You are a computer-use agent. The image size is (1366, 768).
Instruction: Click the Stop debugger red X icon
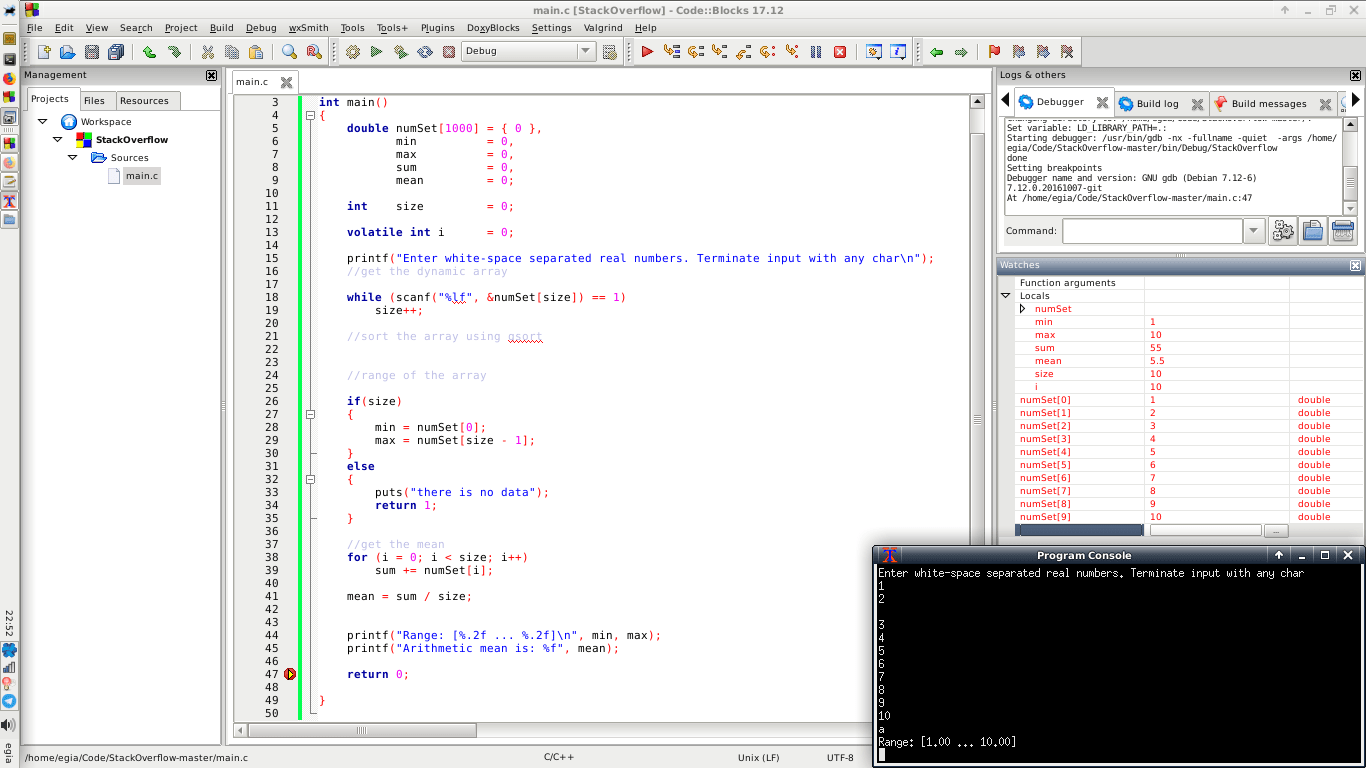(x=840, y=52)
